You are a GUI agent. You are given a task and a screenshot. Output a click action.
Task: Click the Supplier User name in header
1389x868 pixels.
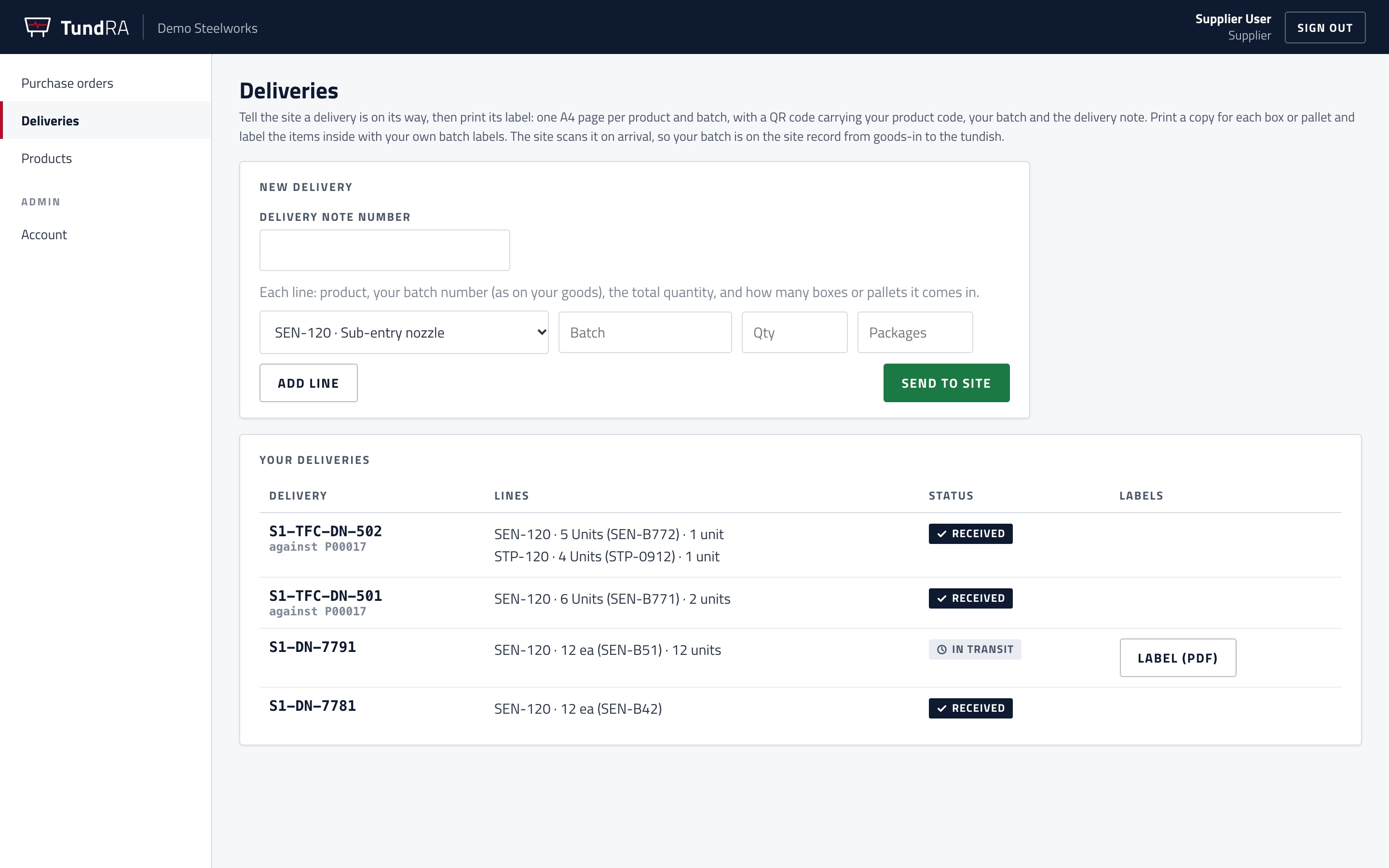(x=1233, y=19)
